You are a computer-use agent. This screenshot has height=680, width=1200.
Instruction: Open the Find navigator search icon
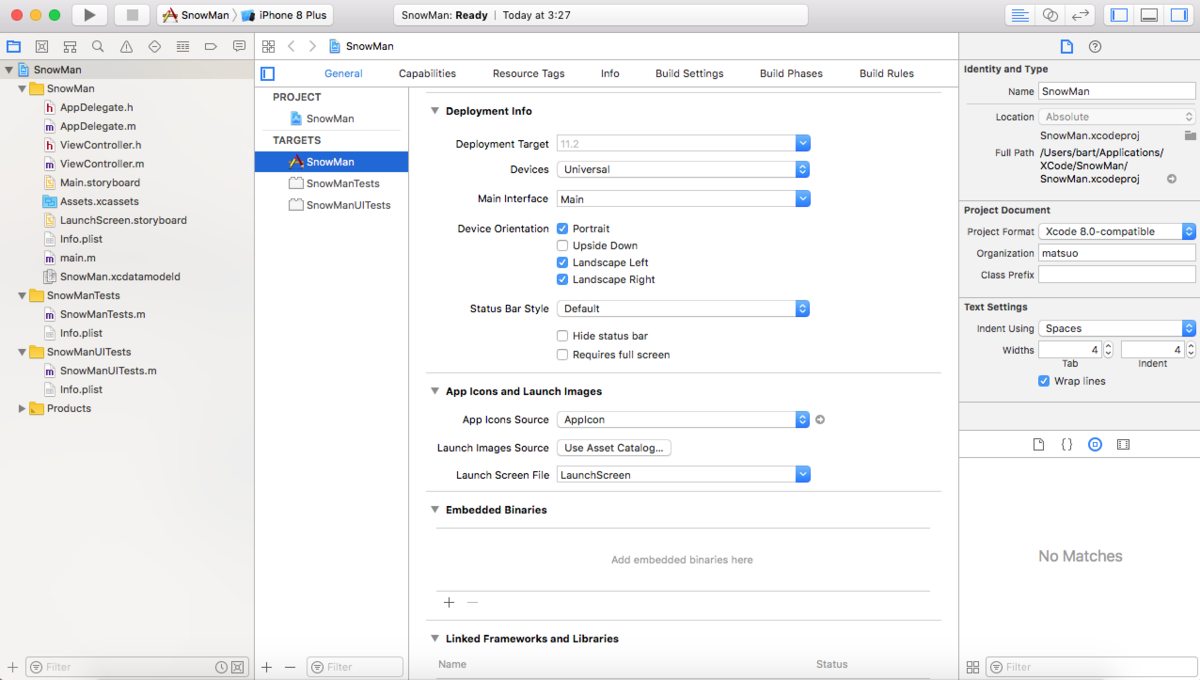(x=98, y=46)
